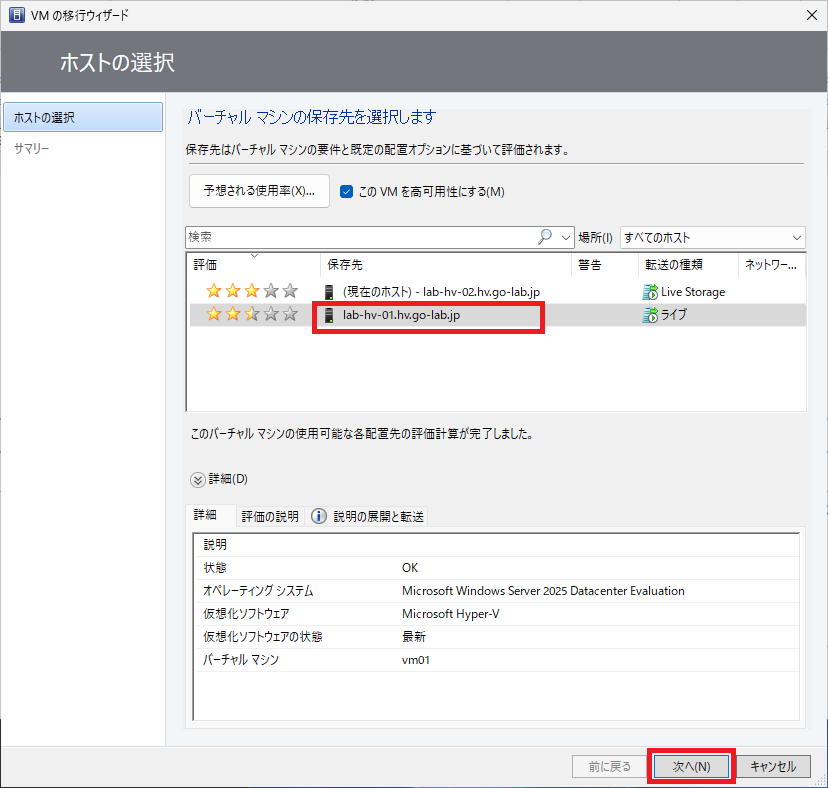
Task: Open the search box dropdown arrow
Action: [566, 237]
